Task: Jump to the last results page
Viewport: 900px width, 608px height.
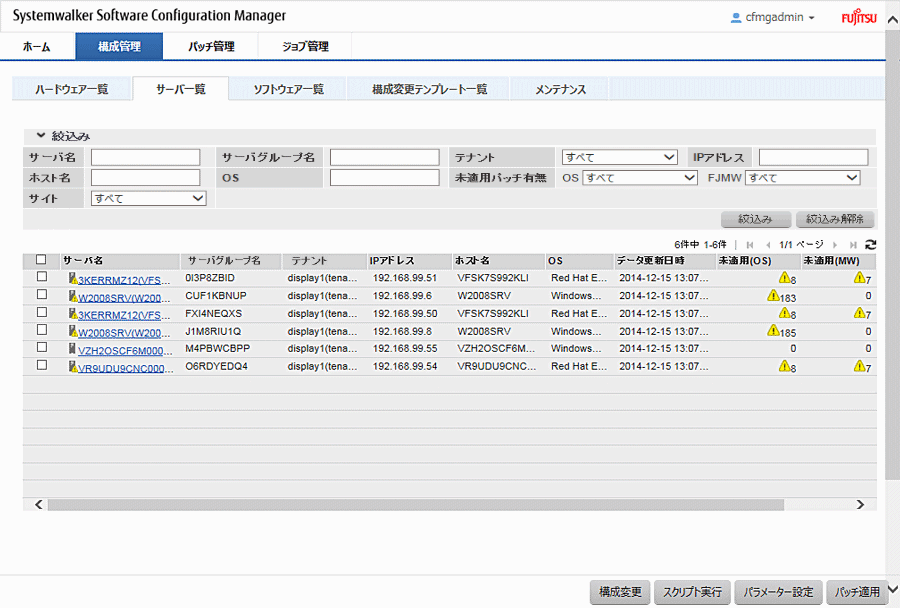Action: pyautogui.click(x=854, y=245)
